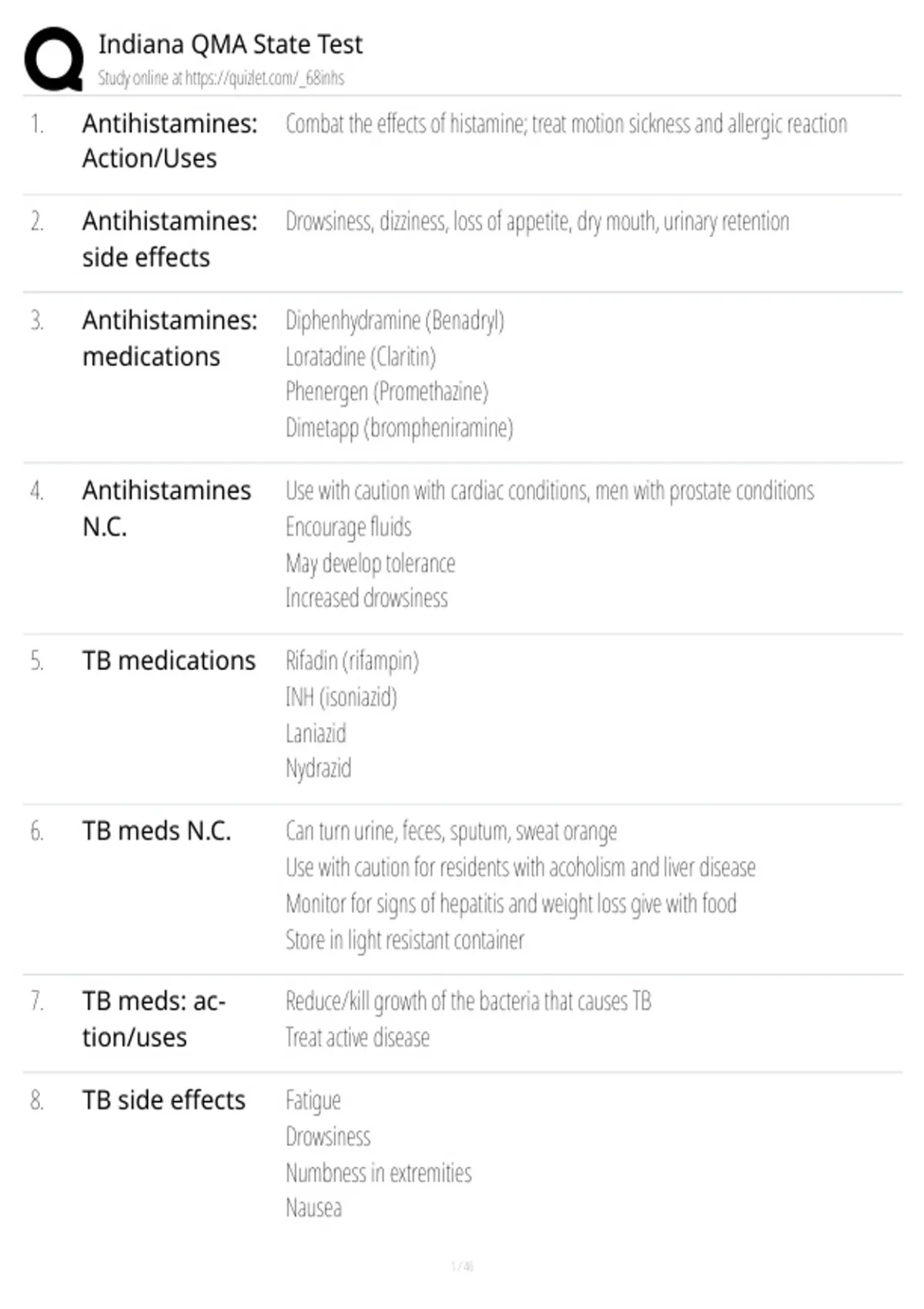Click the Store in light resistant container line

(x=405, y=940)
